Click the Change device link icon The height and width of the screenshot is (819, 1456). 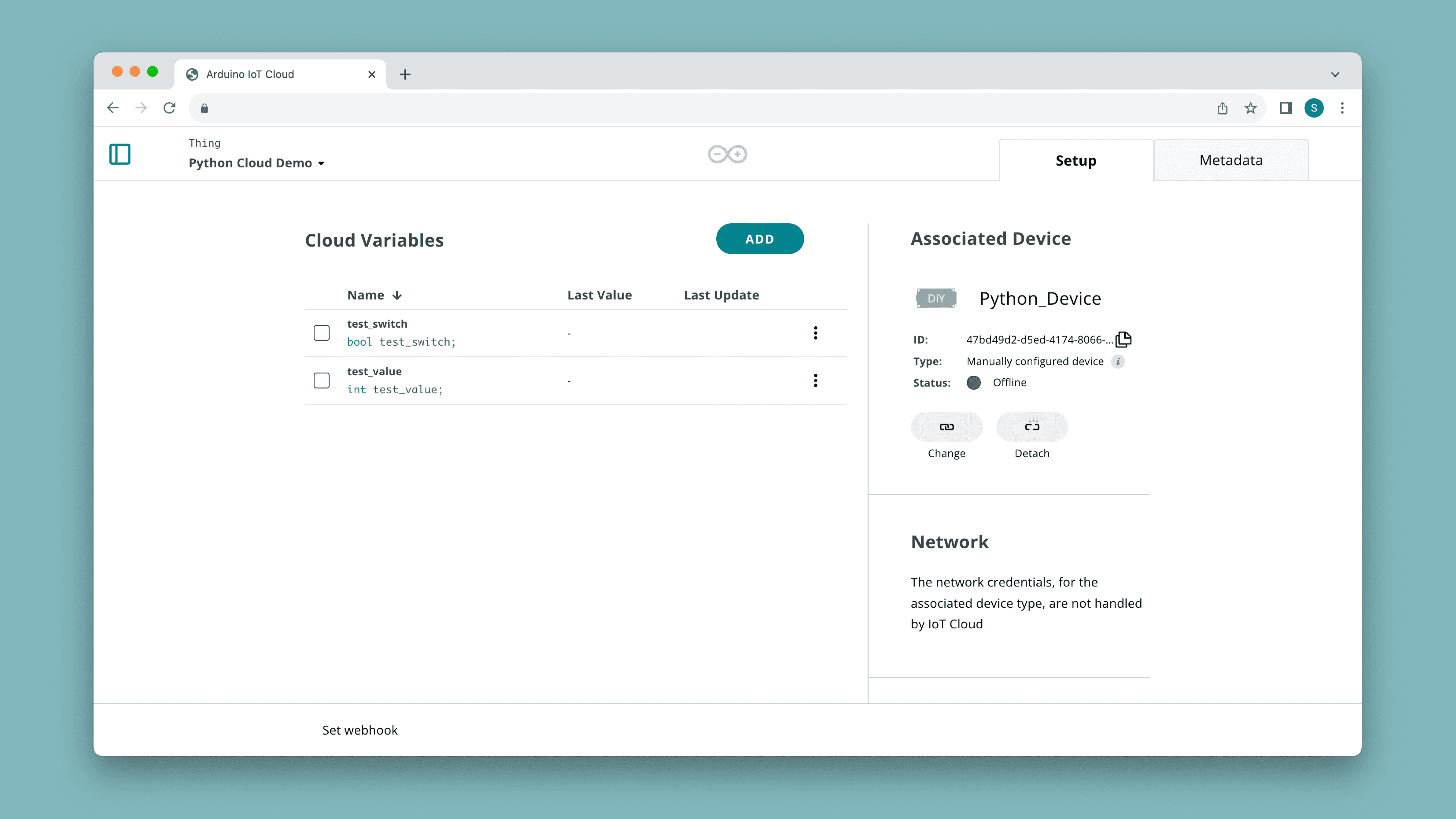click(x=946, y=427)
